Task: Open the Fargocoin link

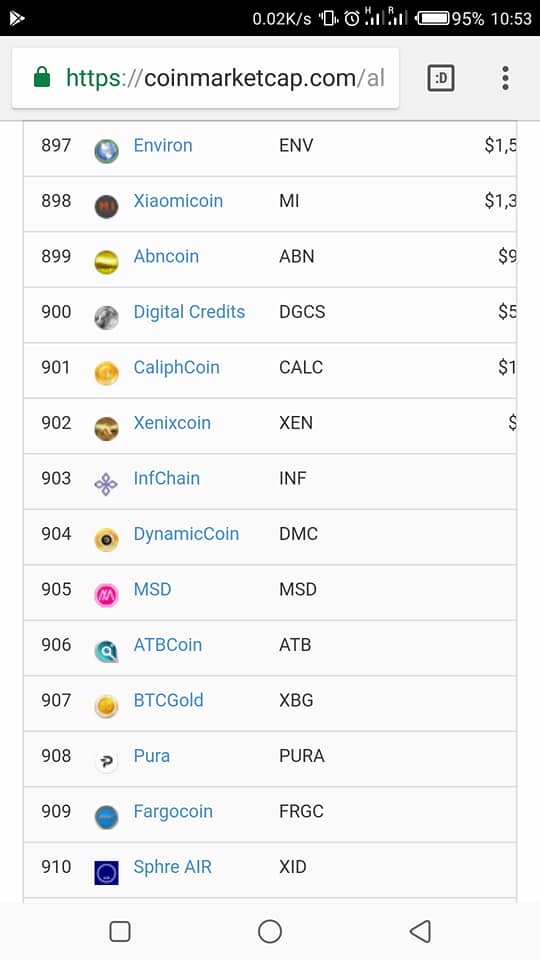Action: coord(173,811)
